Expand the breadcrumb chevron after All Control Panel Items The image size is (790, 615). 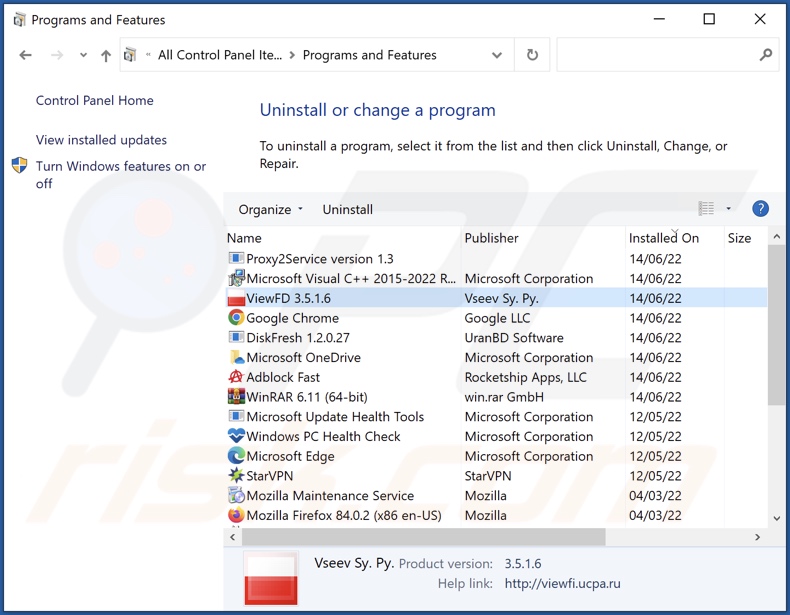[x=292, y=55]
